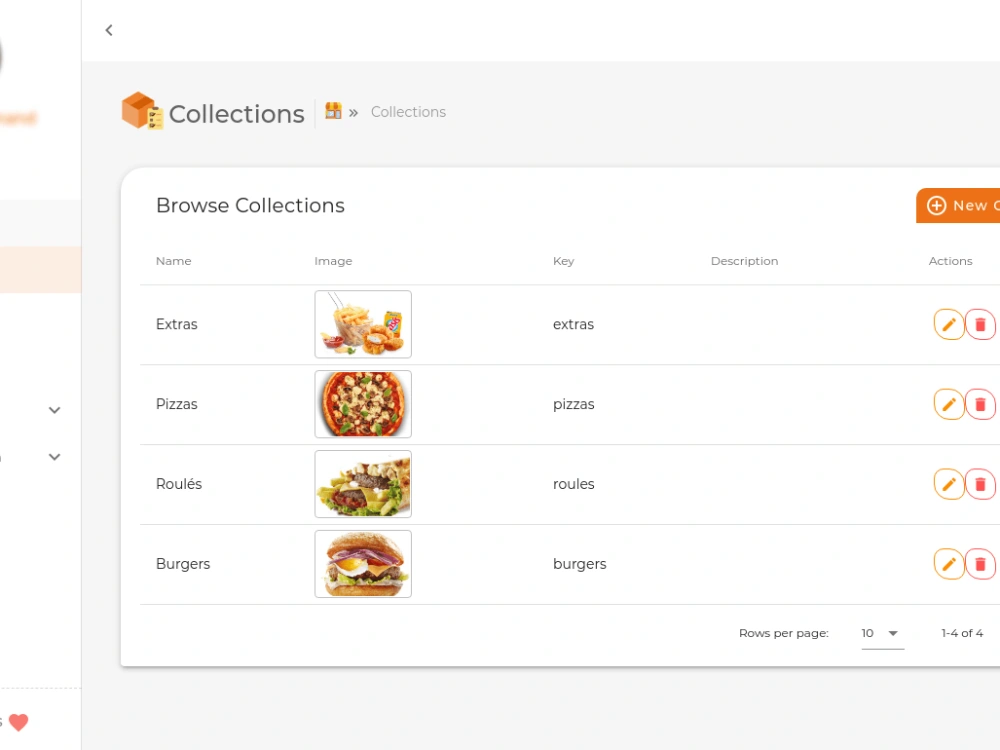
Task: Edit the Roulés collection
Action: point(948,484)
